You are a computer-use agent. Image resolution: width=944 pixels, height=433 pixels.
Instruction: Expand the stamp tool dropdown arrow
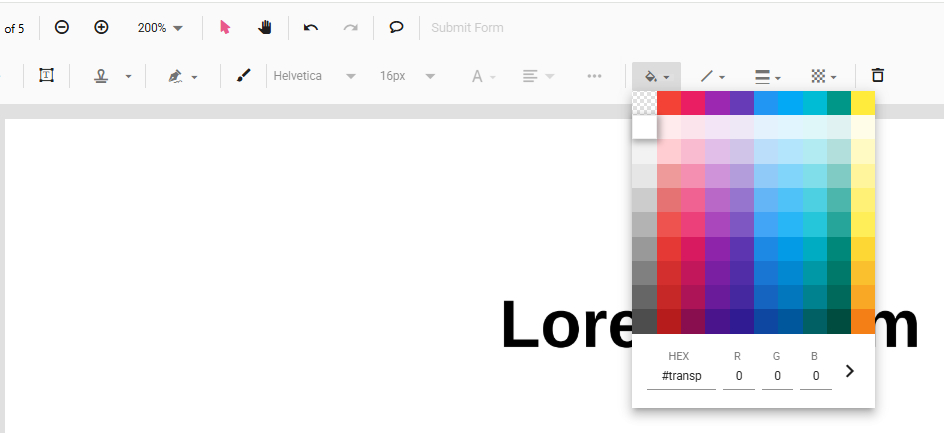tap(128, 76)
